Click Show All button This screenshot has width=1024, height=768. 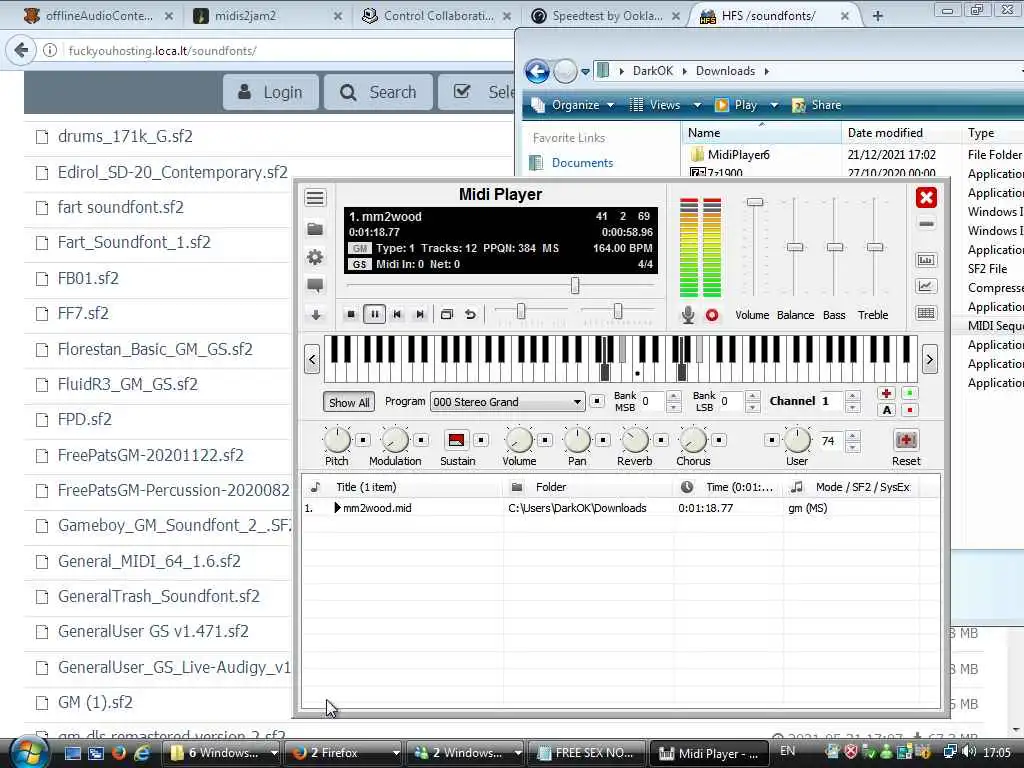click(349, 402)
